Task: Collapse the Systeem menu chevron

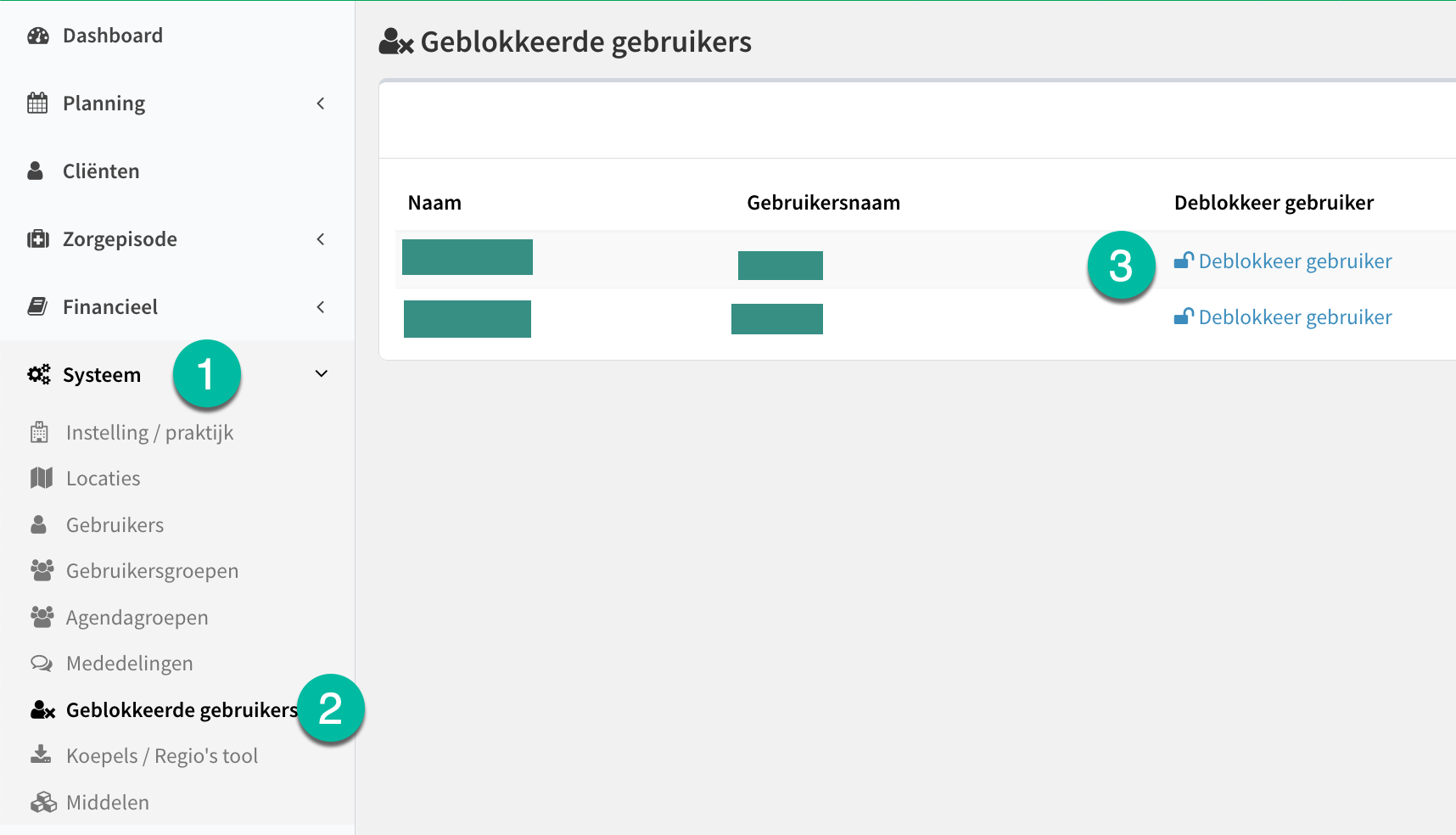Action: click(x=322, y=374)
